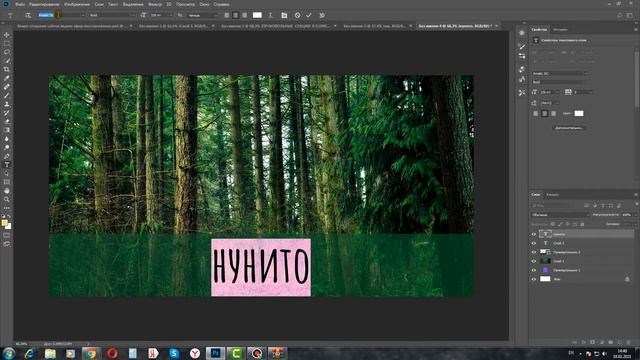Open layer blend mode dropdown
Image resolution: width=640 pixels, height=360 pixels.
(561, 215)
